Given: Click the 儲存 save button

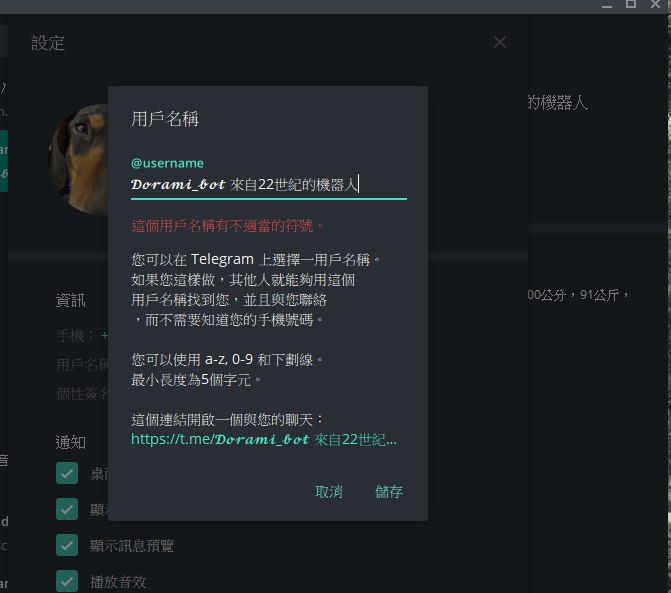Looking at the screenshot, I should tap(389, 492).
